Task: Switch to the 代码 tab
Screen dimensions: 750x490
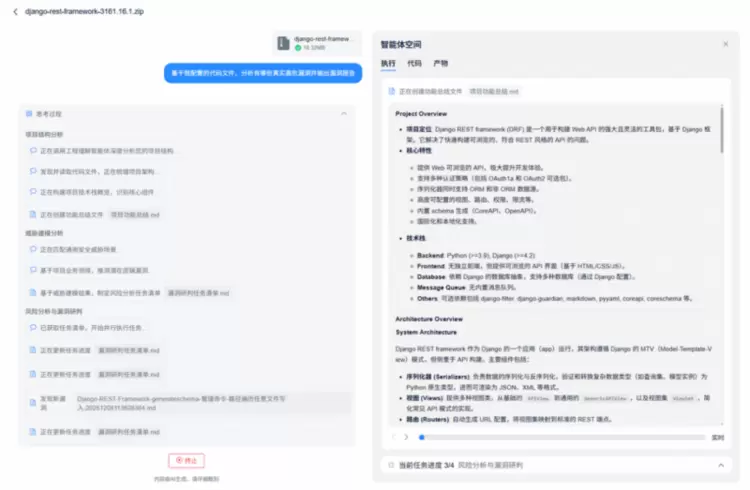Action: tap(414, 63)
